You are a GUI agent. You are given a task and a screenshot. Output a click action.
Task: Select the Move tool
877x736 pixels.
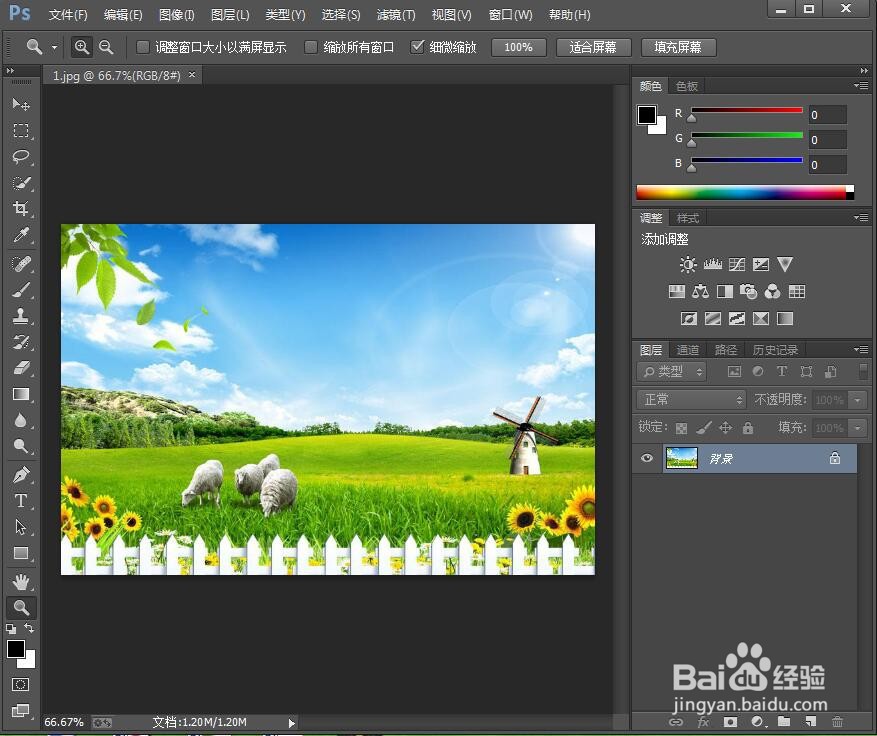(21, 105)
